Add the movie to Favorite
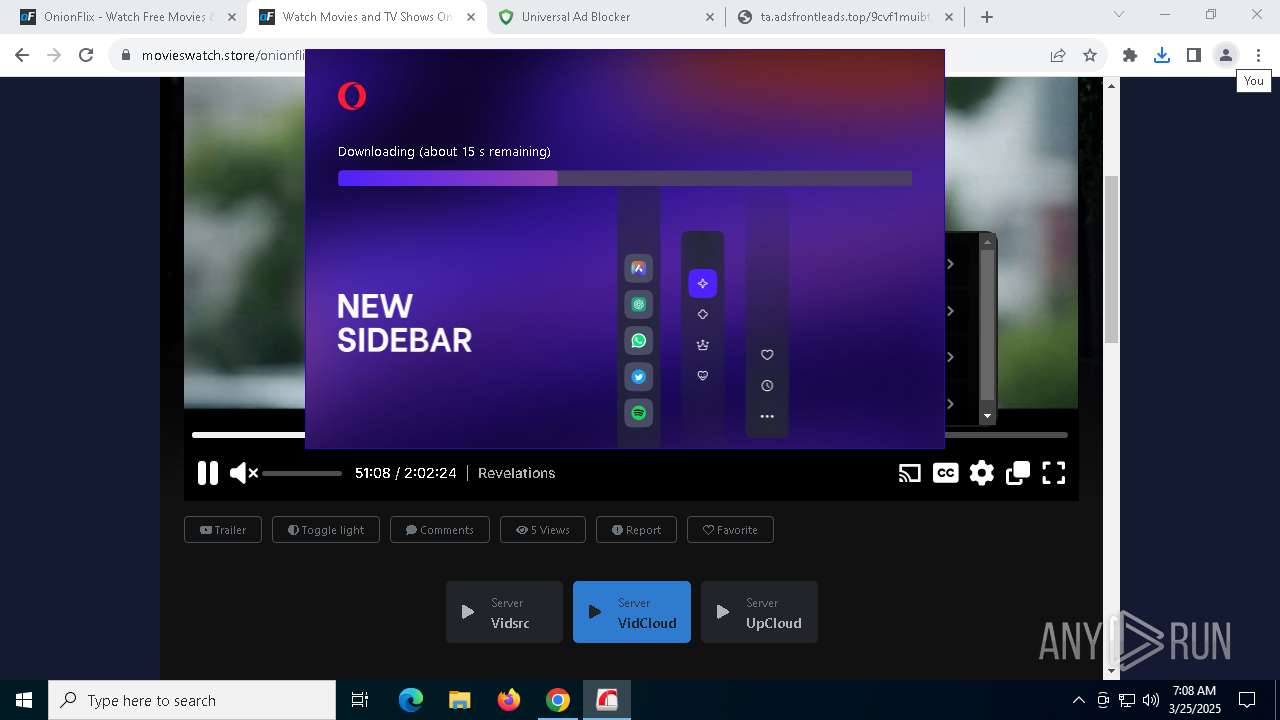 pyautogui.click(x=730, y=530)
